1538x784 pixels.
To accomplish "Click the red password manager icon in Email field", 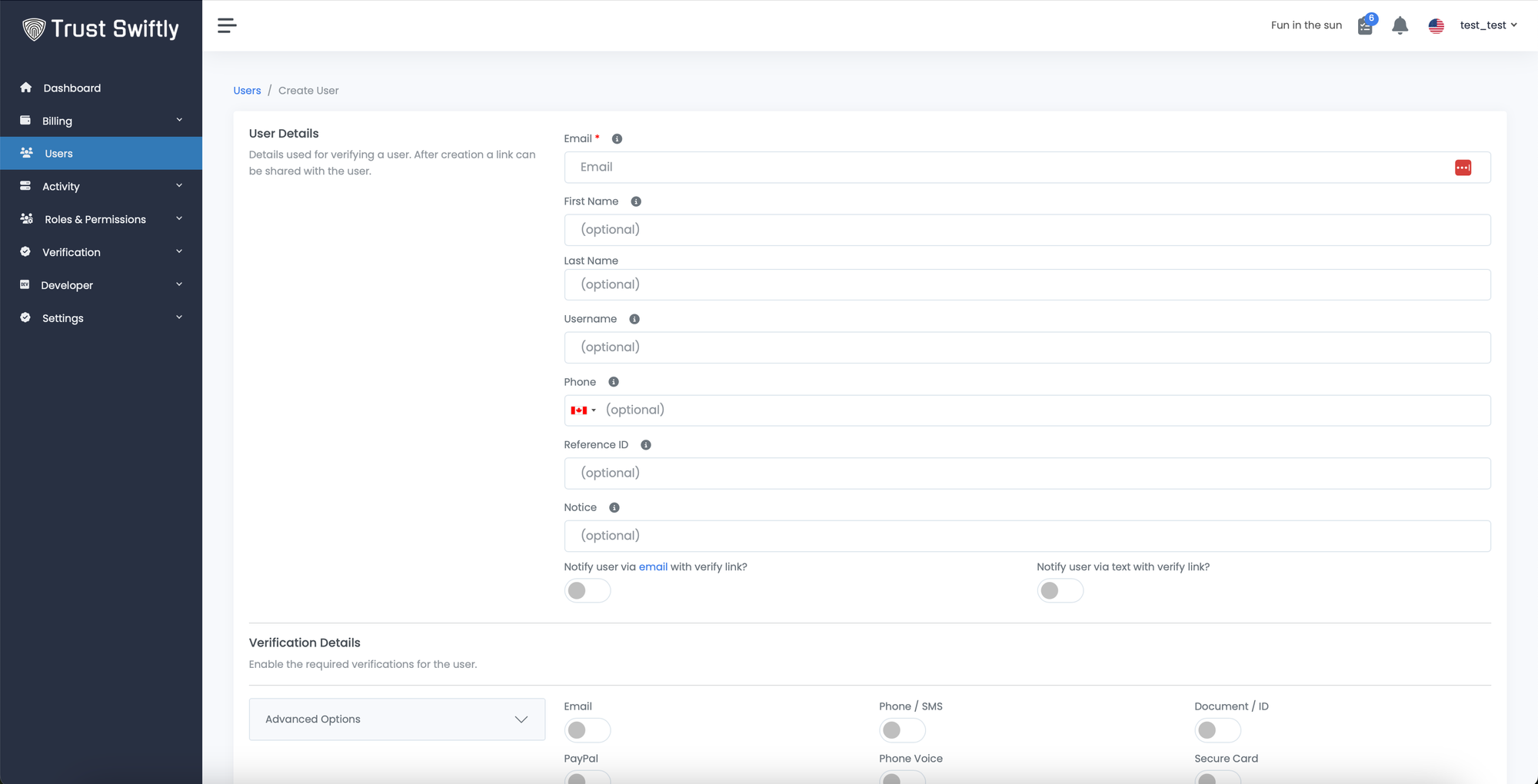I will pos(1463,168).
